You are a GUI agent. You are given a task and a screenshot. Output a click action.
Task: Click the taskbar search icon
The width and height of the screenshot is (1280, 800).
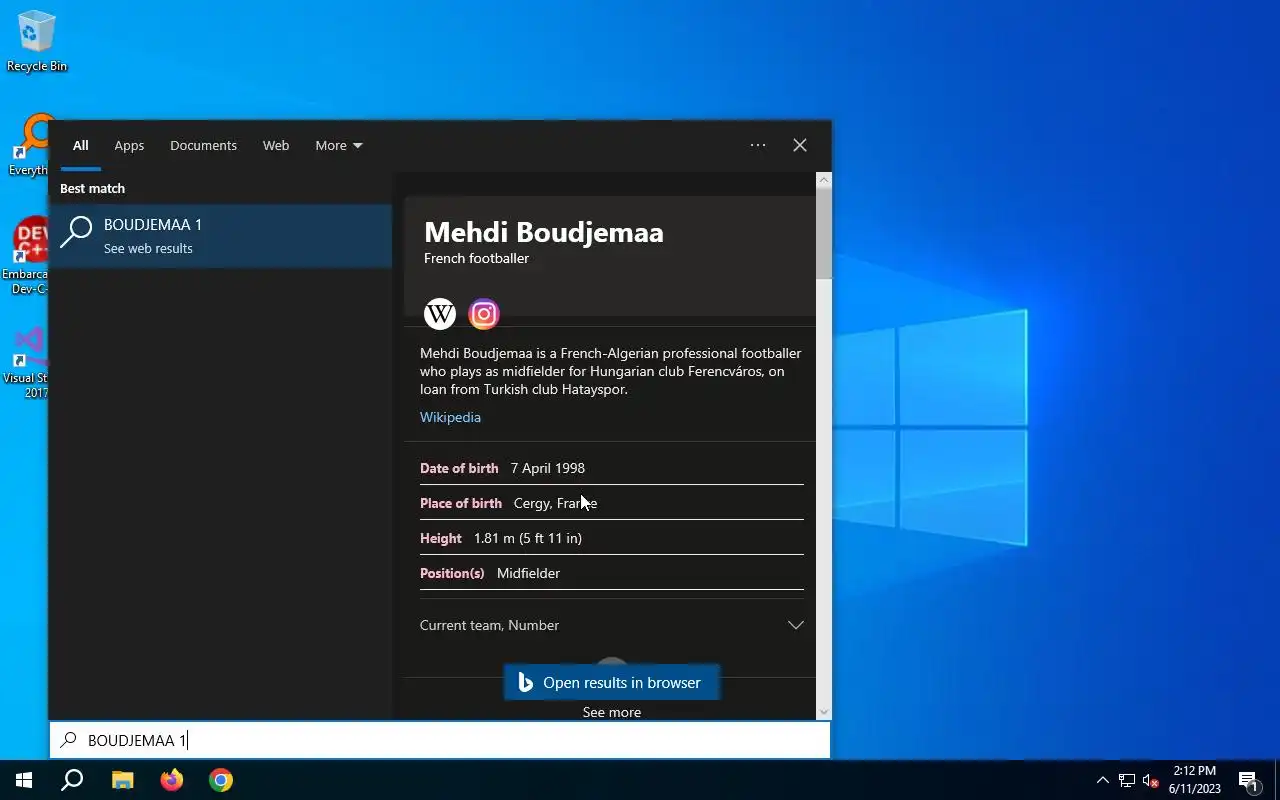72,780
